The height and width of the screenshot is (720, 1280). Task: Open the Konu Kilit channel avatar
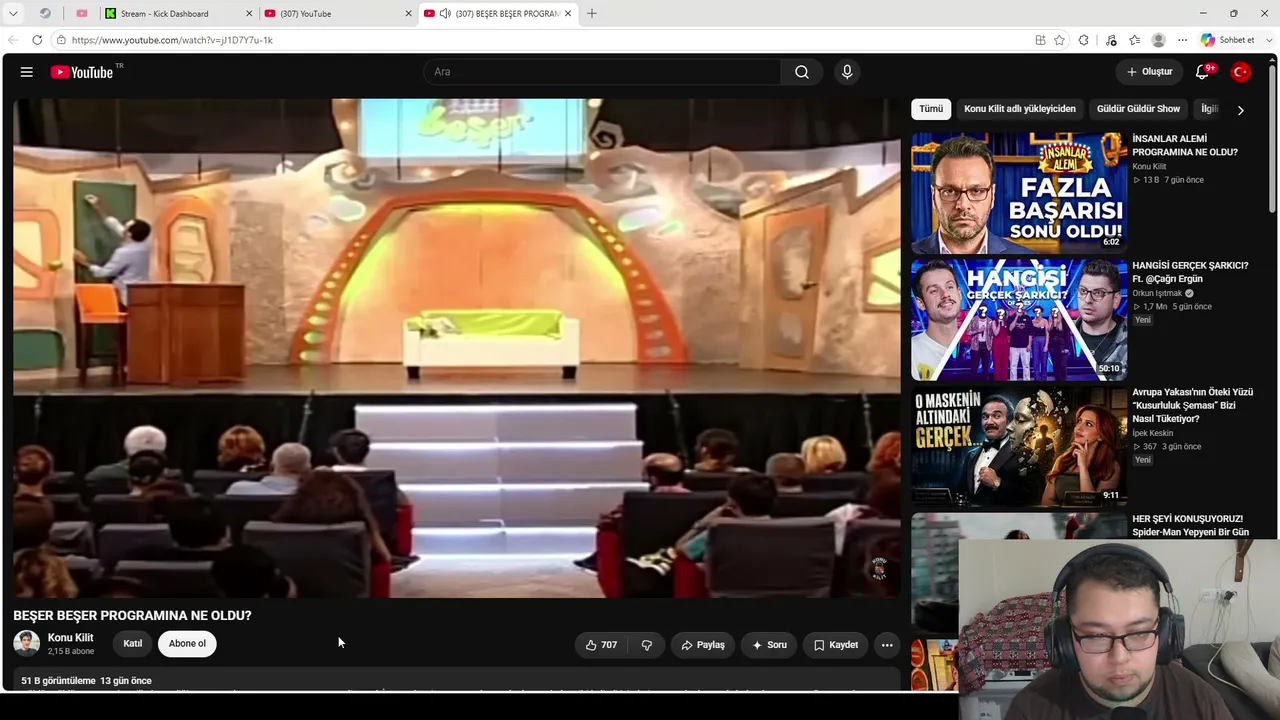click(26, 643)
